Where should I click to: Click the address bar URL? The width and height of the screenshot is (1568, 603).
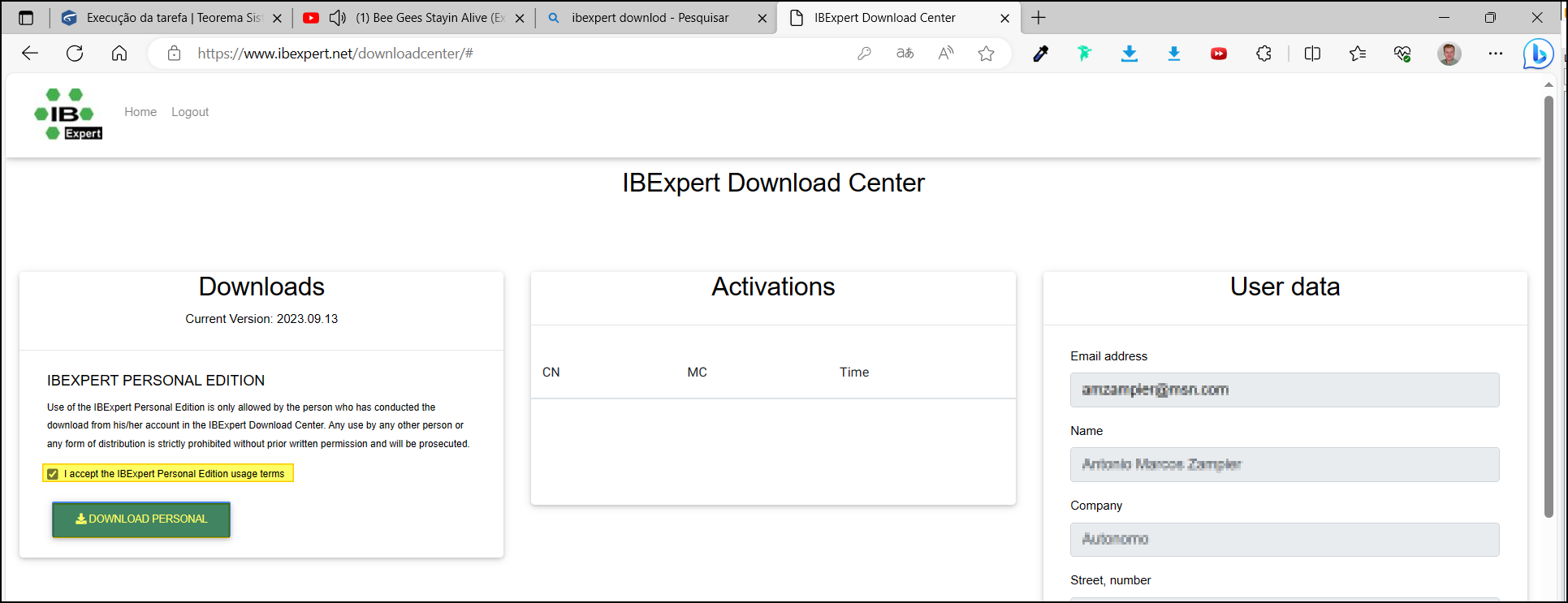pyautogui.click(x=335, y=54)
